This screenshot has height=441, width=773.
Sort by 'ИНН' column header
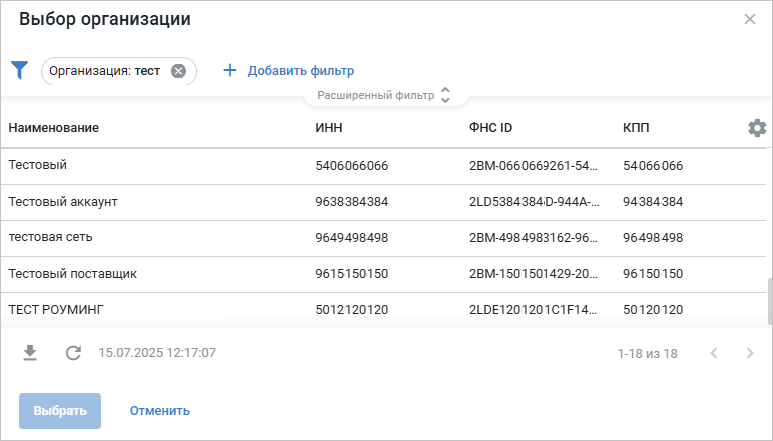[x=329, y=128]
